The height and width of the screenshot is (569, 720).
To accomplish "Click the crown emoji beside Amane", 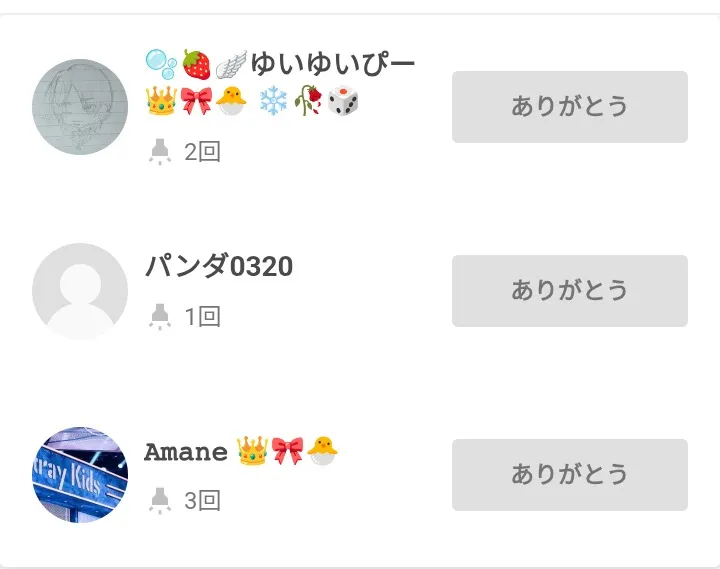I will pos(252,451).
